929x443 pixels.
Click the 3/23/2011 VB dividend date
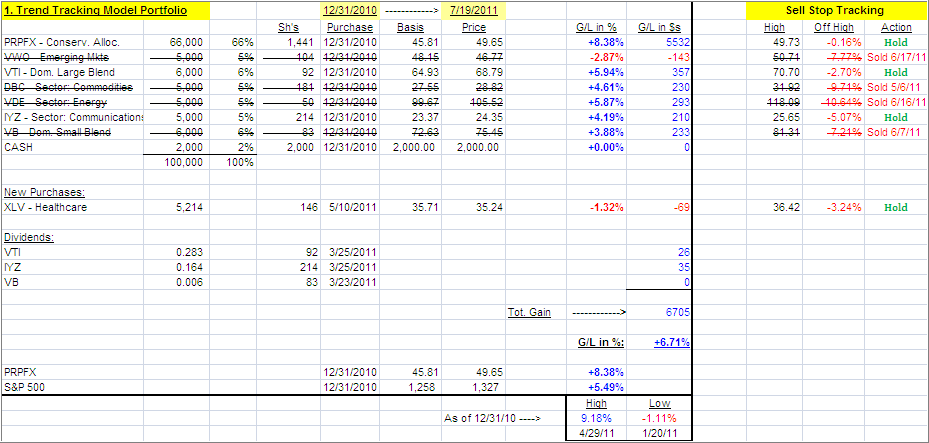[x=355, y=283]
